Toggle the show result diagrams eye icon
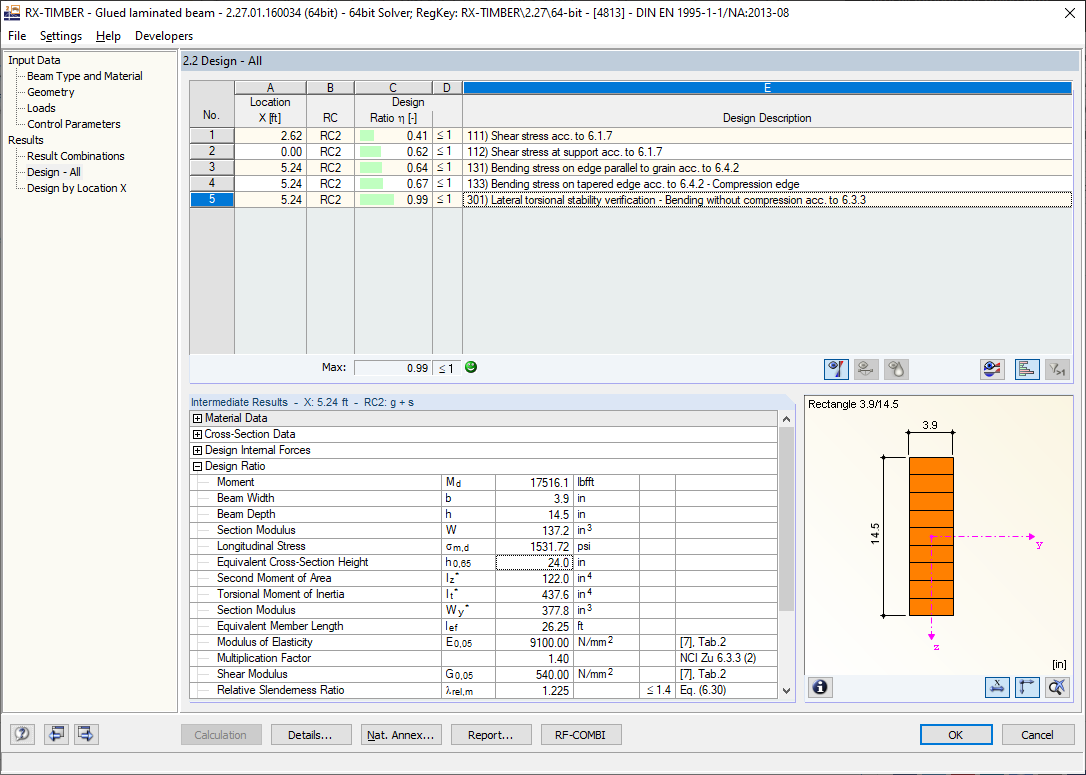The height and width of the screenshot is (775, 1086). [x=836, y=369]
